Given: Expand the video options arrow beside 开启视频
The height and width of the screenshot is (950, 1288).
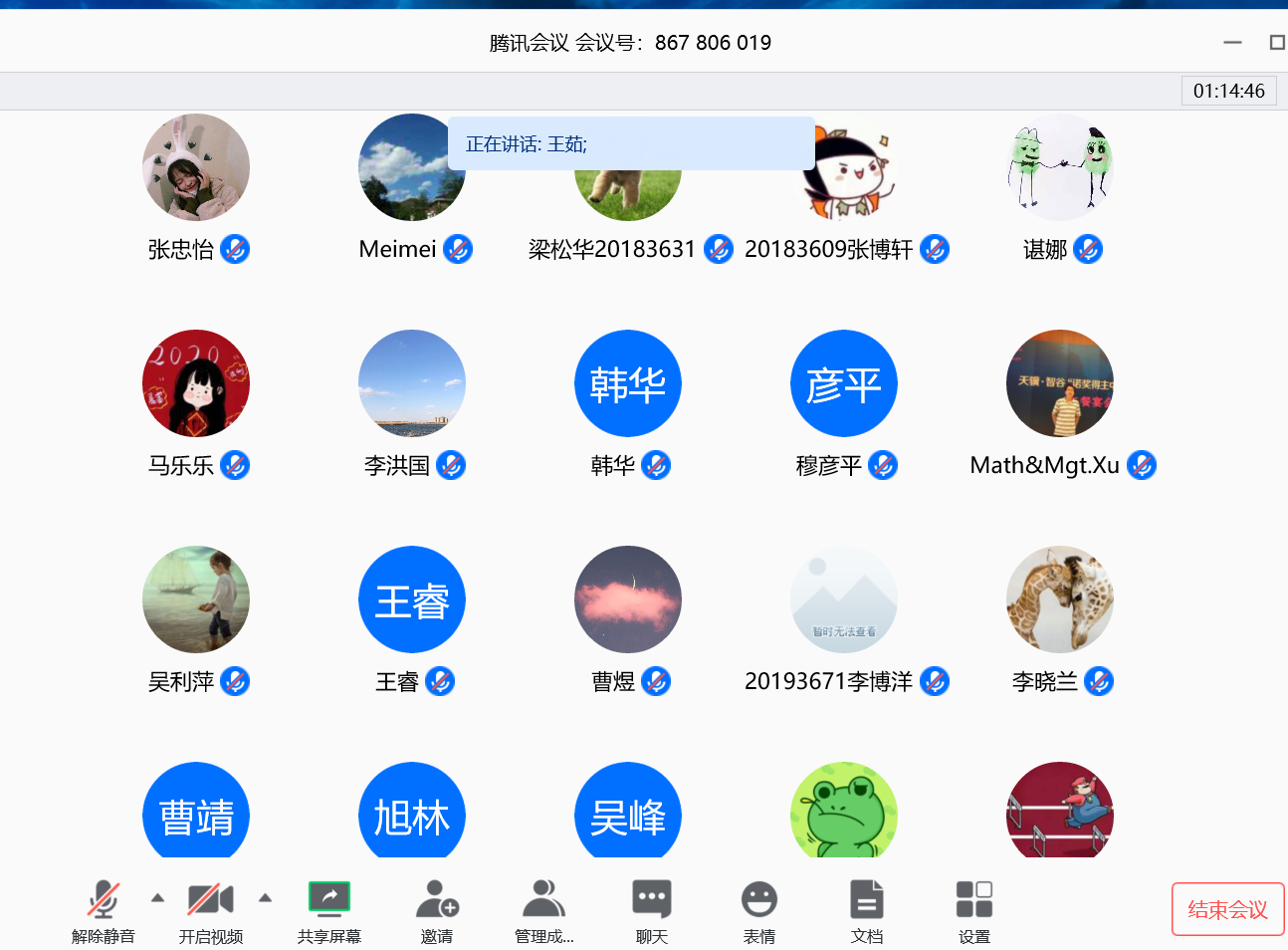Looking at the screenshot, I should pos(265,897).
